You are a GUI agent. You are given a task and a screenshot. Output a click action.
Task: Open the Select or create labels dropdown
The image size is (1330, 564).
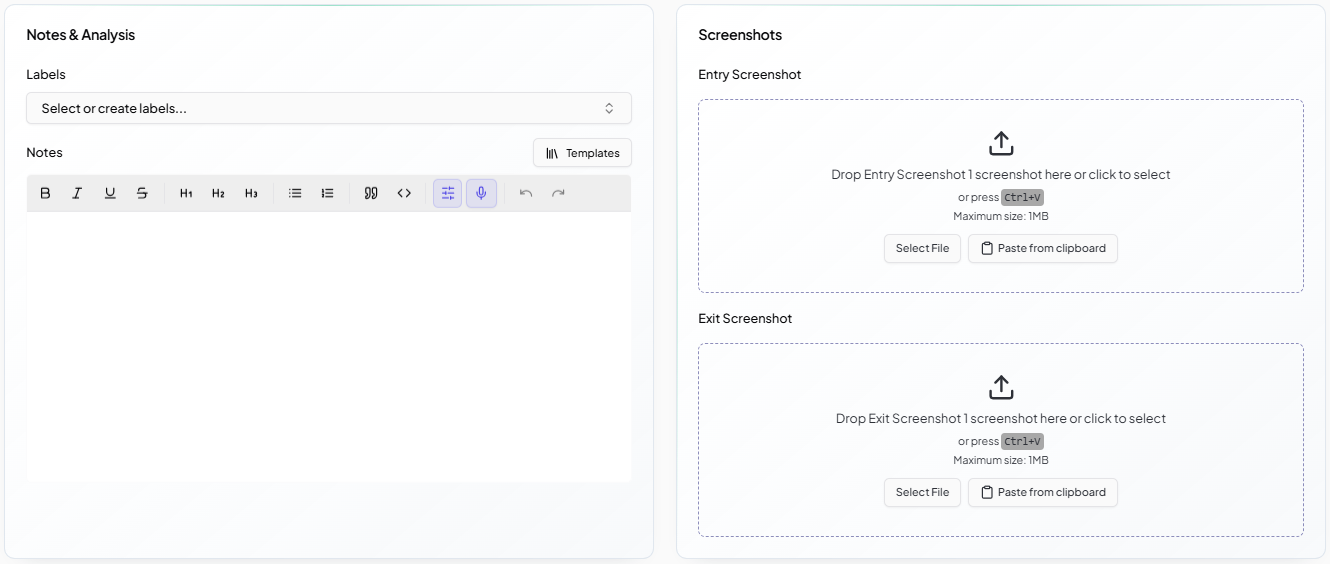[329, 108]
